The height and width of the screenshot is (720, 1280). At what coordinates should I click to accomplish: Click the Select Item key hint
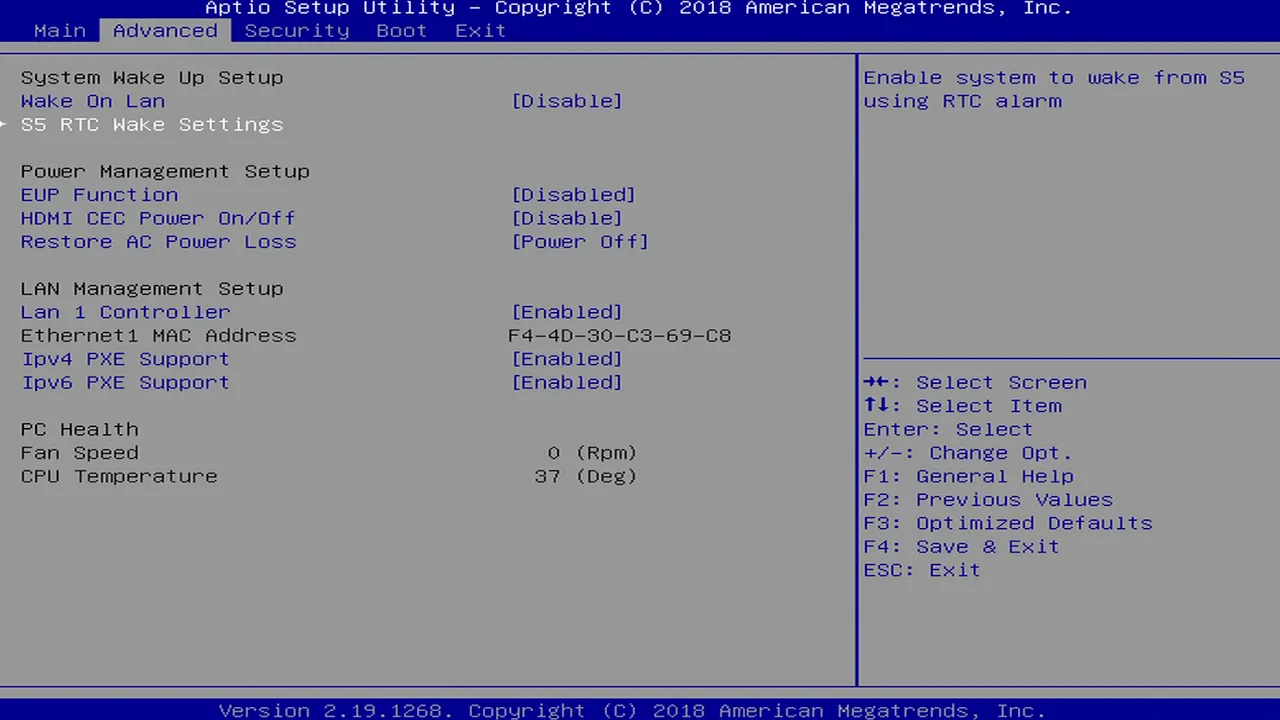pyautogui.click(x=963, y=406)
